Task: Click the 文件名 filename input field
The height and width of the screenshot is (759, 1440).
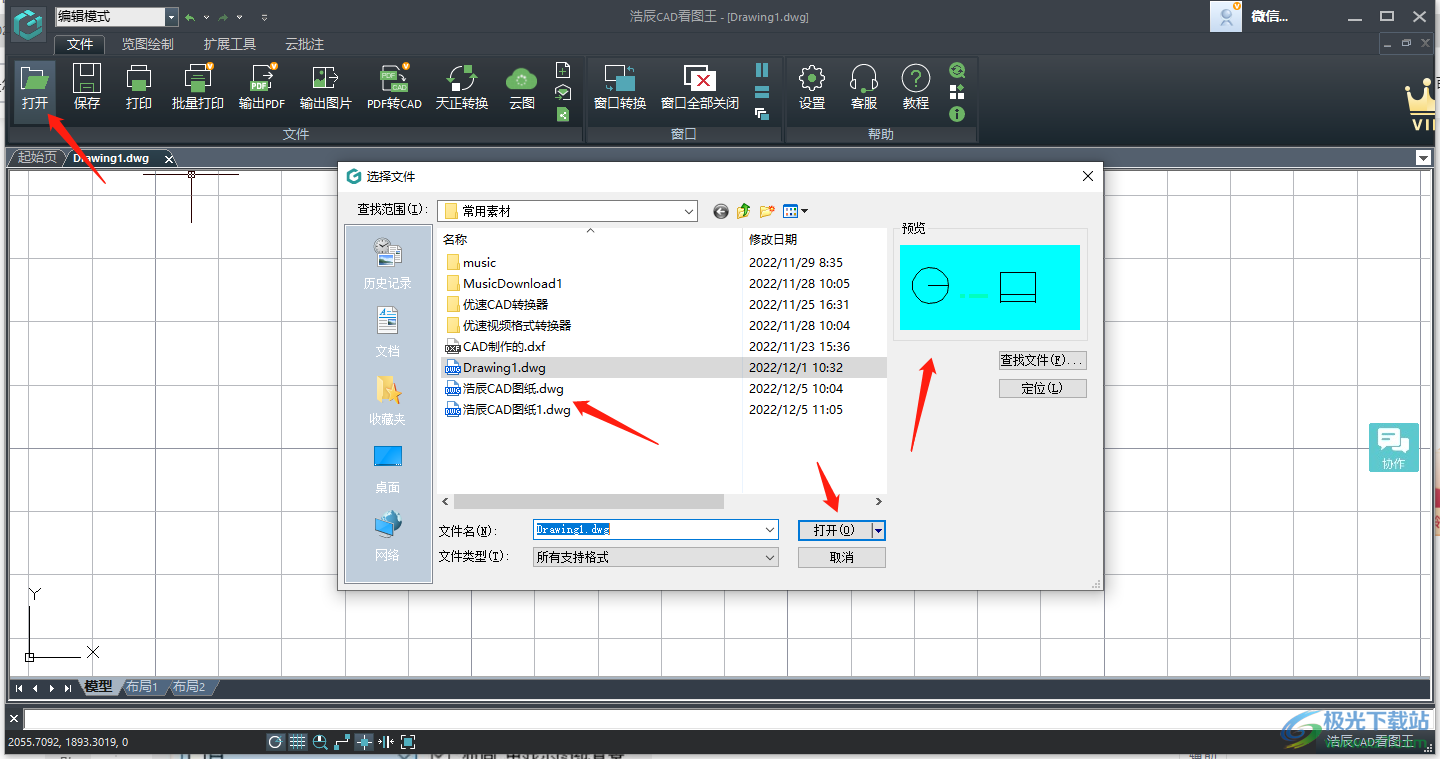Action: click(x=648, y=530)
